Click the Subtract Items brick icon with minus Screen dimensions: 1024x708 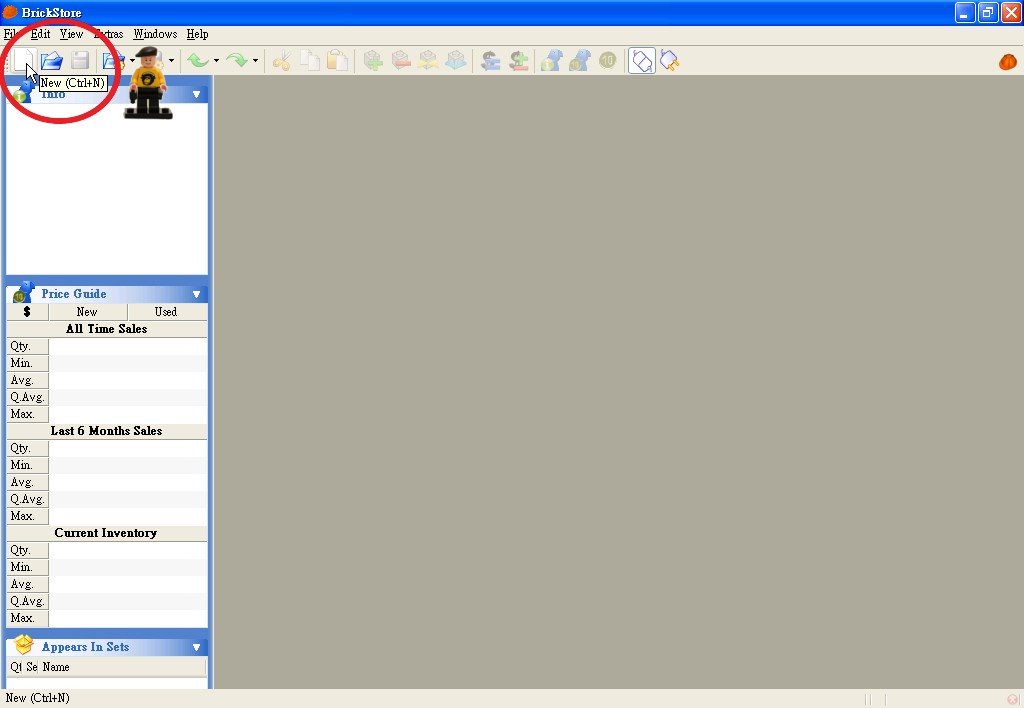400,61
